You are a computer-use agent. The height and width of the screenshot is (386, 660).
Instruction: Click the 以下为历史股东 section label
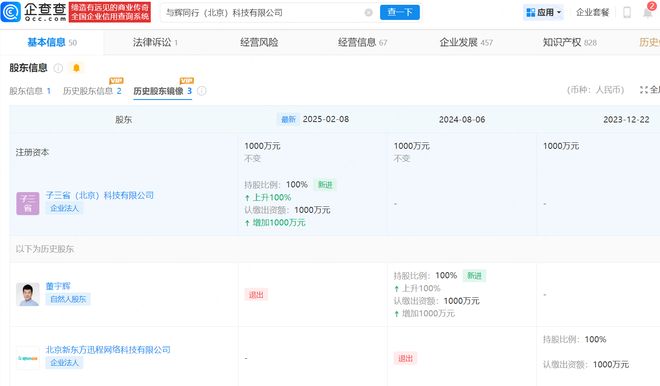(x=45, y=249)
